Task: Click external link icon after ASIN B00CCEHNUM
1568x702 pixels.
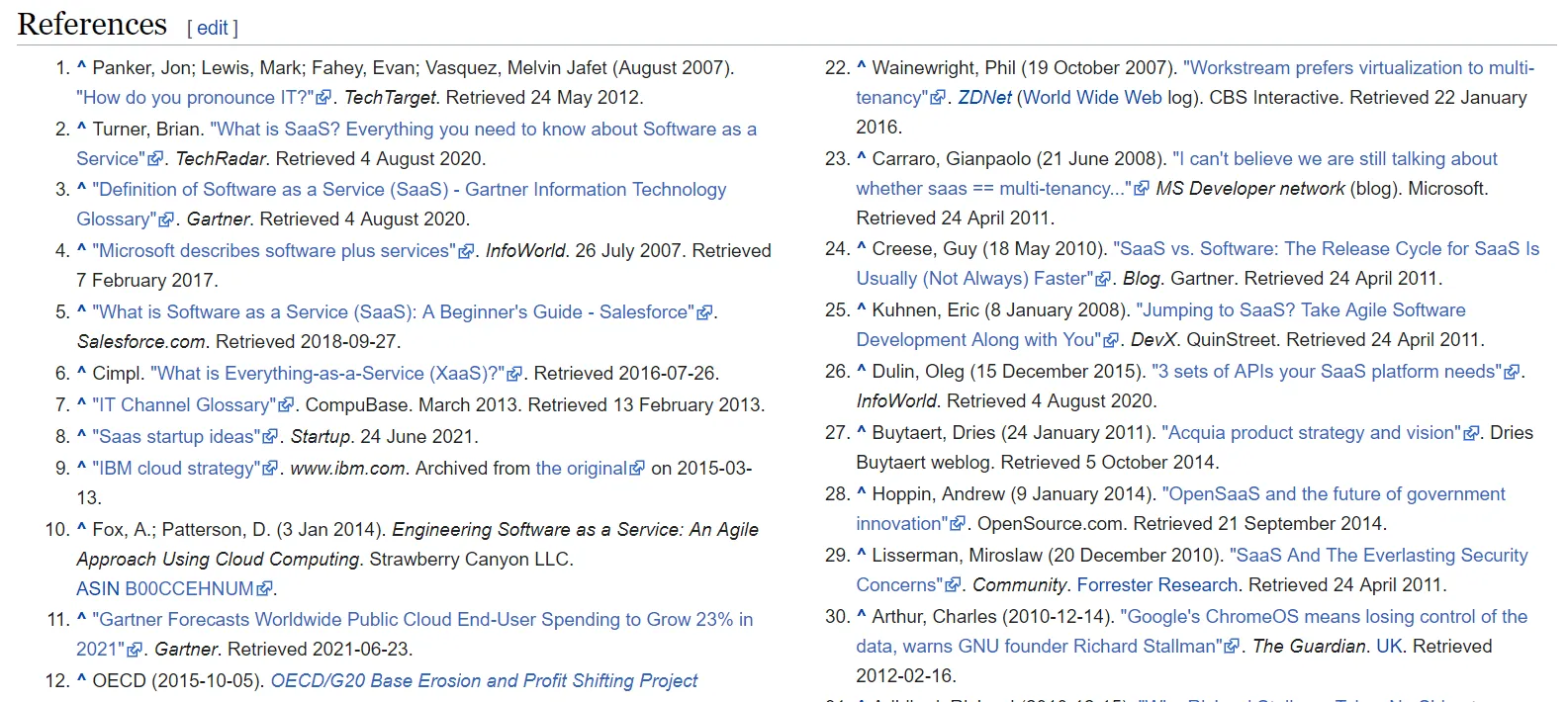Action: (264, 589)
